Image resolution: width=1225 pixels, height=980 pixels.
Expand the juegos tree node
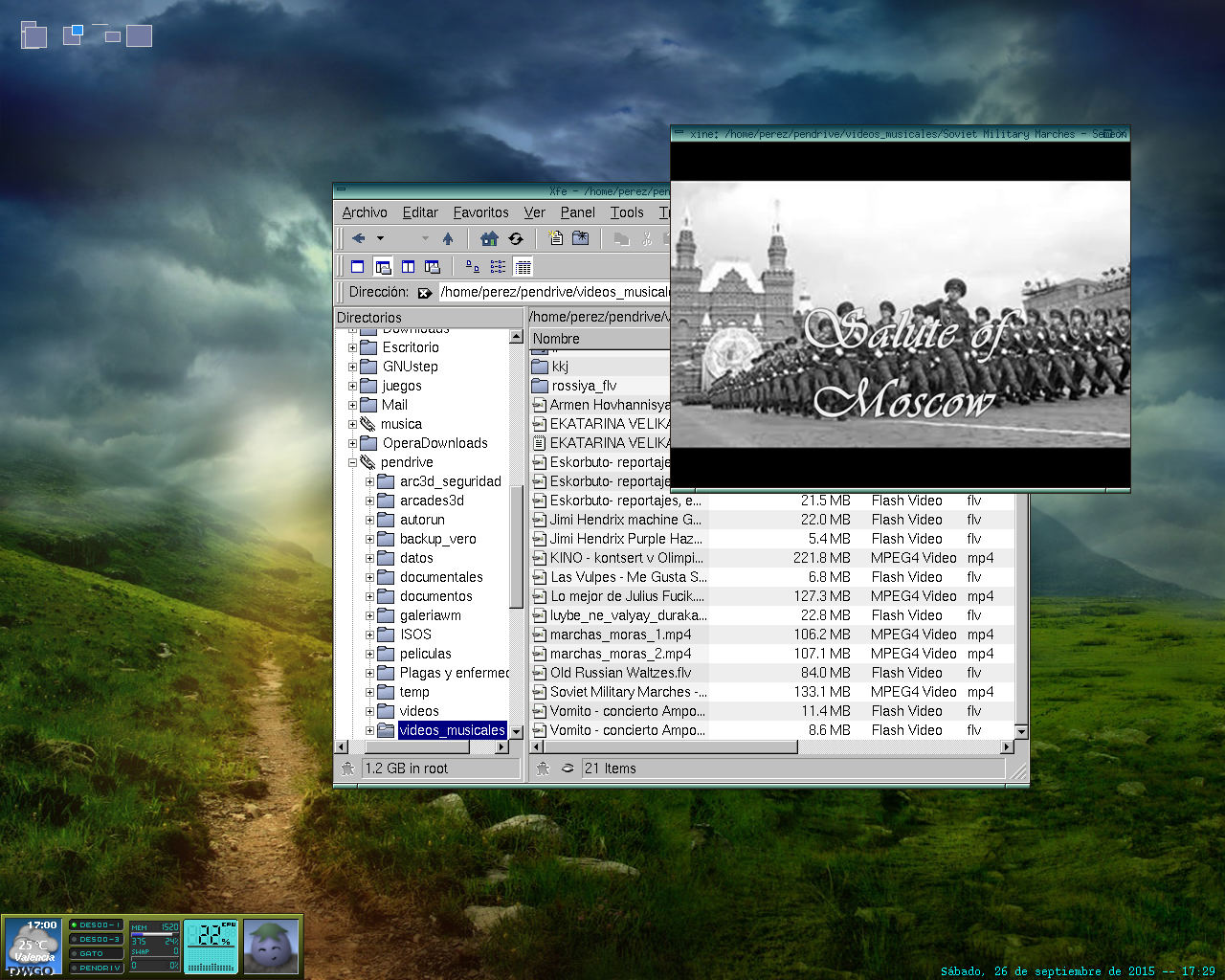352,386
